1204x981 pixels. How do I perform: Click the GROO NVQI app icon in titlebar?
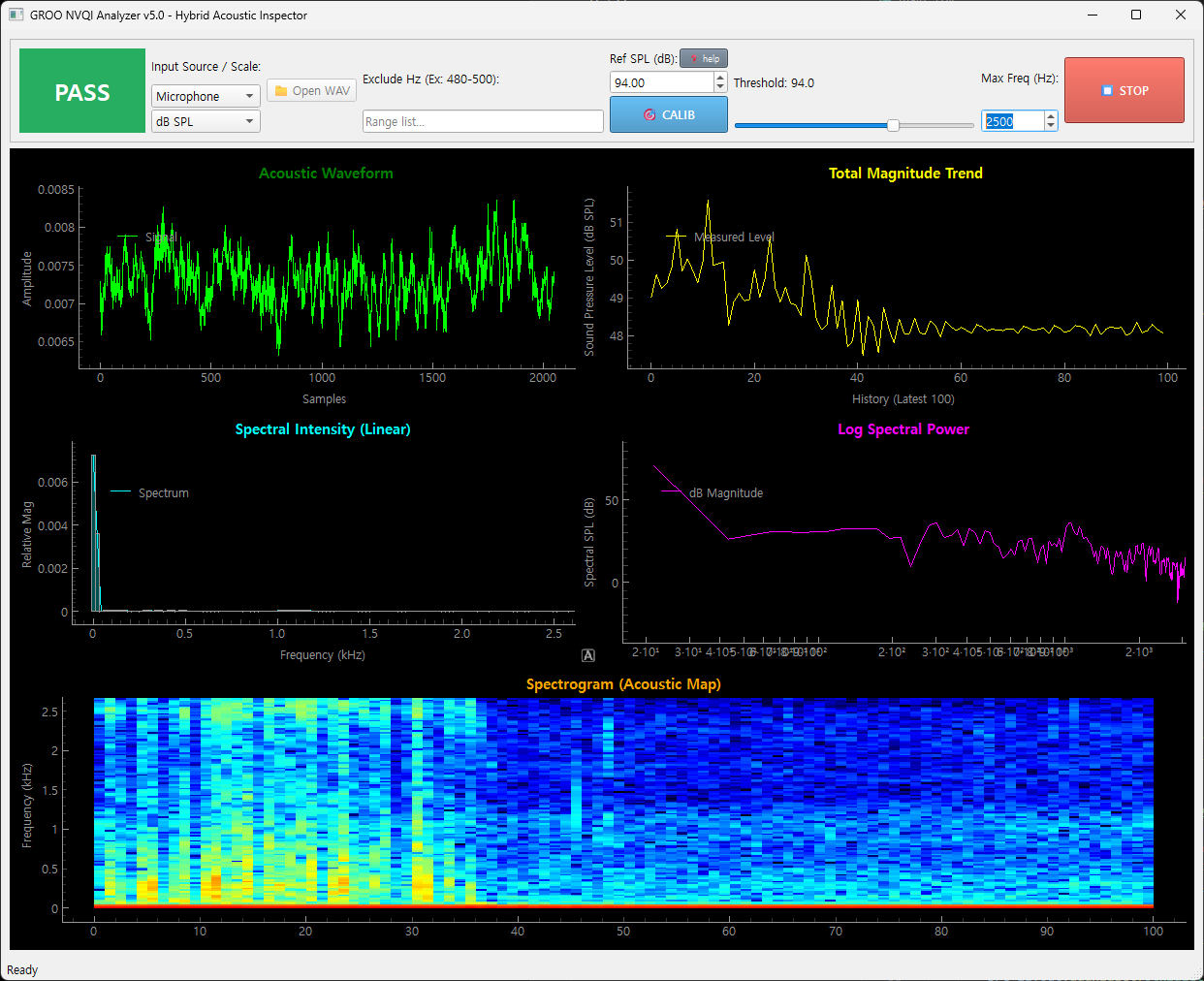point(16,15)
